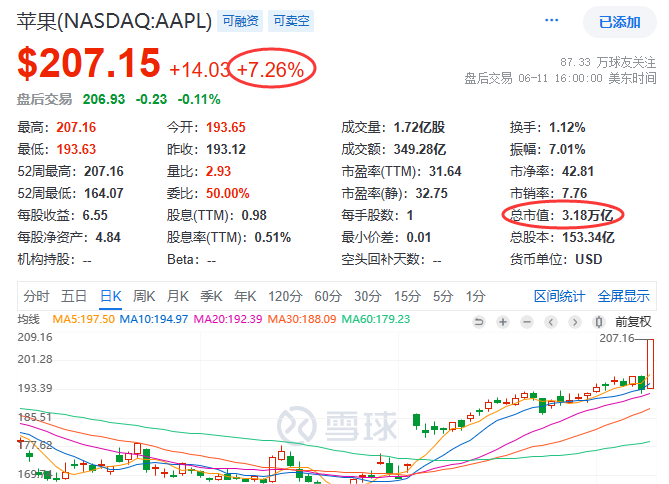Open the 前复权 adjustment selector
Screen dimensions: 669x484
633,322
